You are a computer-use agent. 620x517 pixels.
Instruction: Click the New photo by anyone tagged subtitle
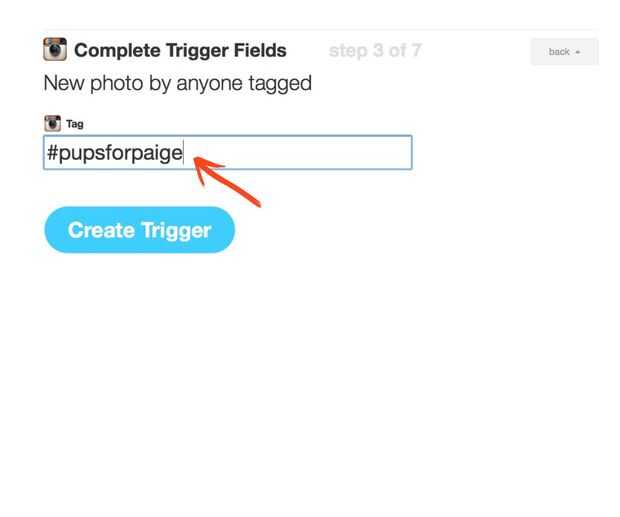coord(178,84)
